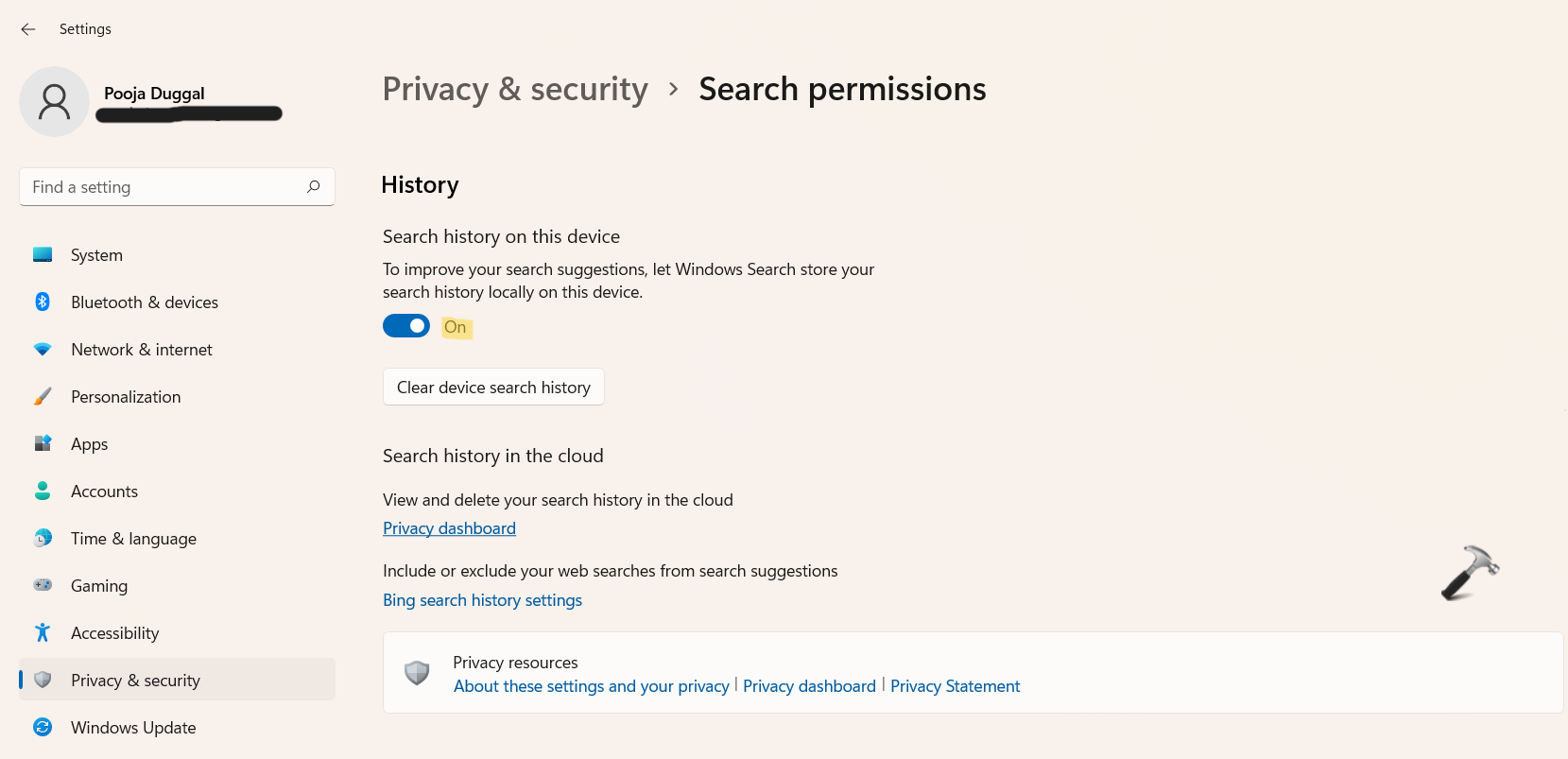Image resolution: width=1568 pixels, height=759 pixels.
Task: Click the back arrow icon
Action: point(28,29)
